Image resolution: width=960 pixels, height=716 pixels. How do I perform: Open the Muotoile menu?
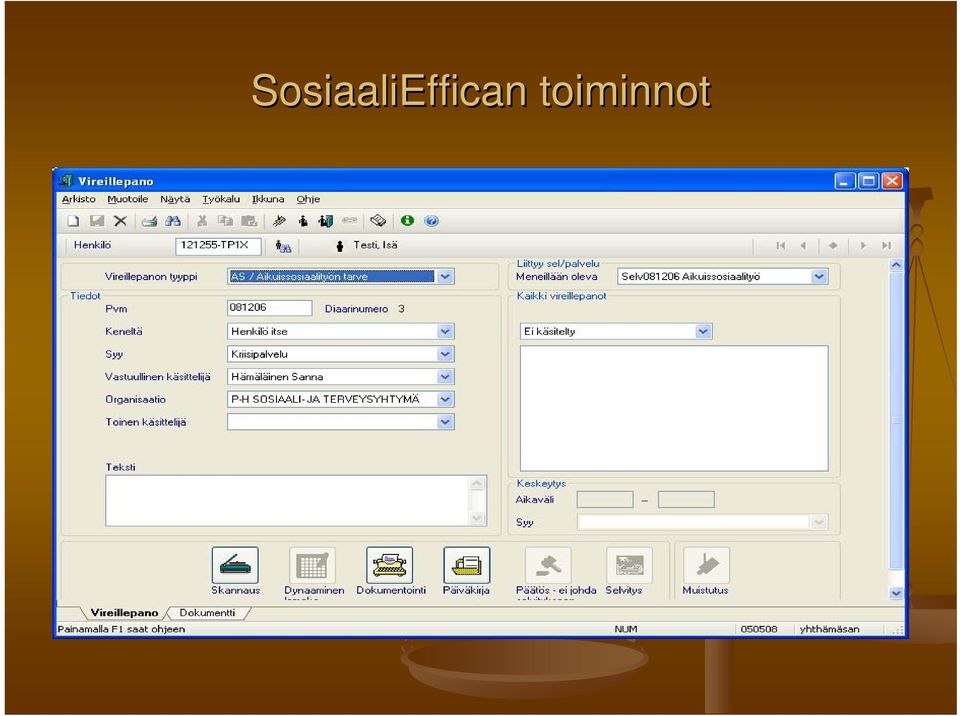click(127, 199)
